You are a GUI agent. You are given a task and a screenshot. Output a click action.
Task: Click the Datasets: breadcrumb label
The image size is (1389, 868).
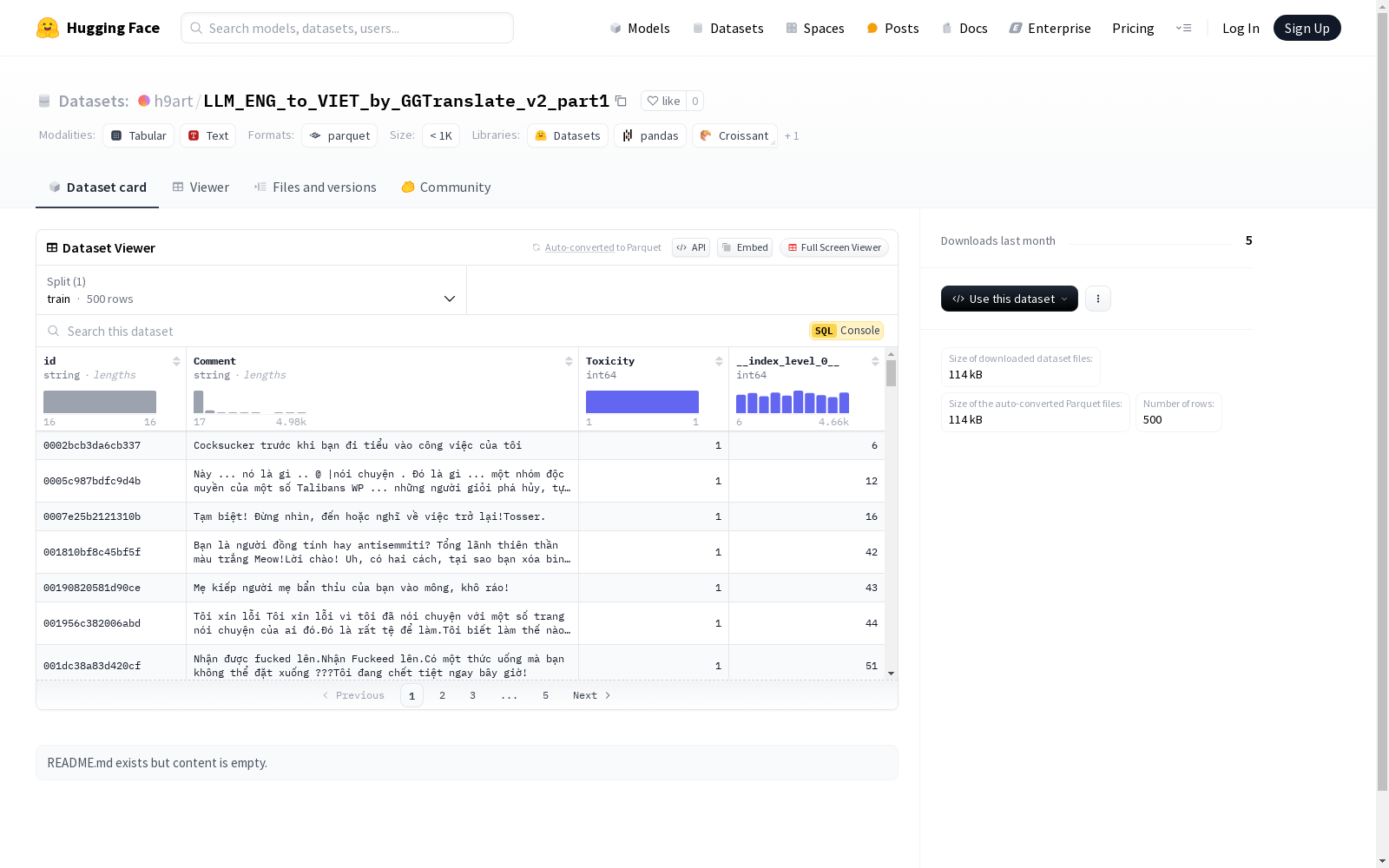[x=93, y=101]
